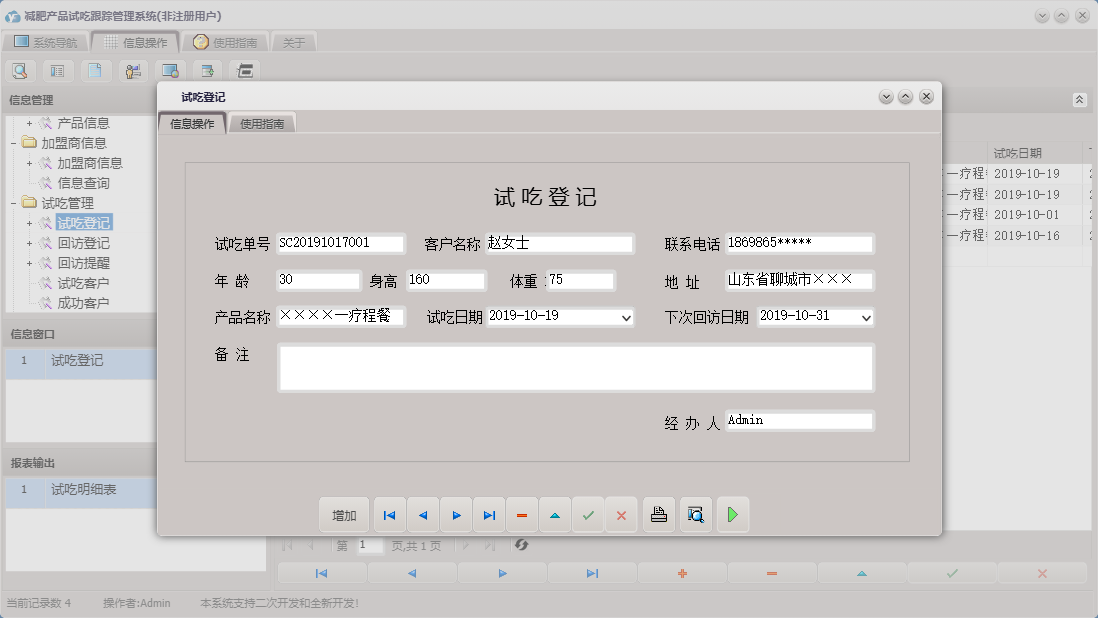Delete the current record with the red minus icon
Image resolution: width=1098 pixels, height=618 pixels.
522,514
